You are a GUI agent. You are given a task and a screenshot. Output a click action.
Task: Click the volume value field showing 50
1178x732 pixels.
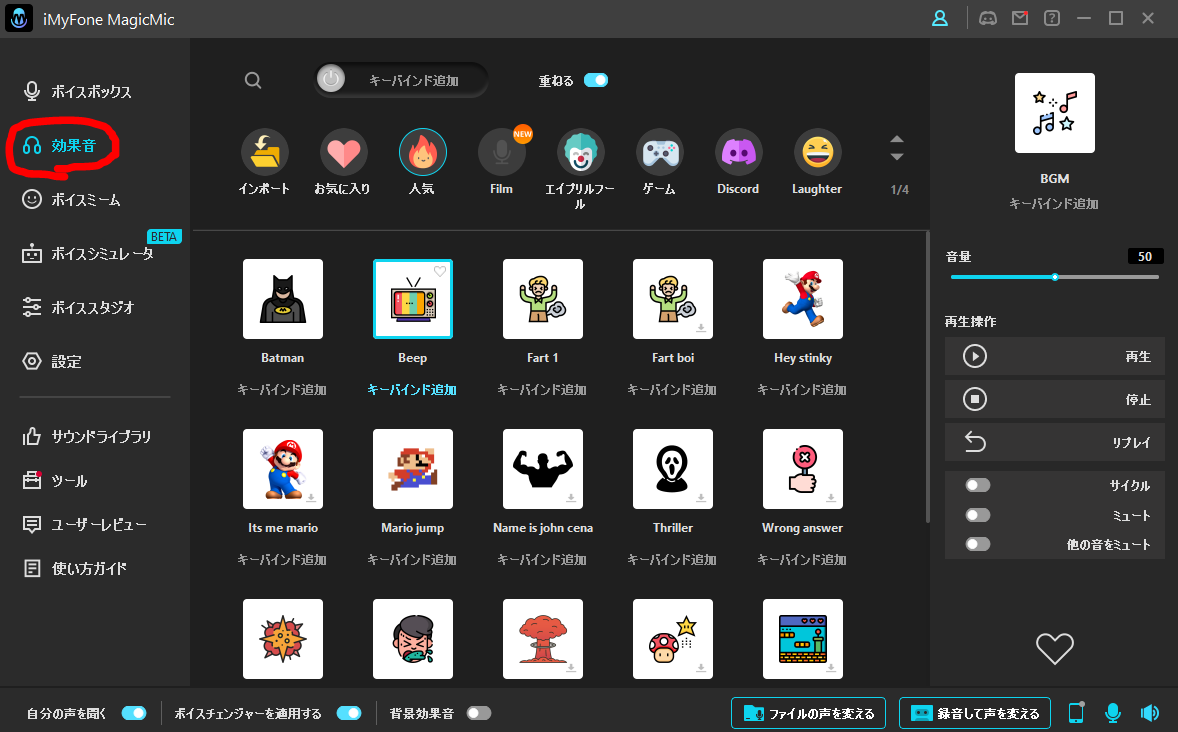[x=1145, y=256]
